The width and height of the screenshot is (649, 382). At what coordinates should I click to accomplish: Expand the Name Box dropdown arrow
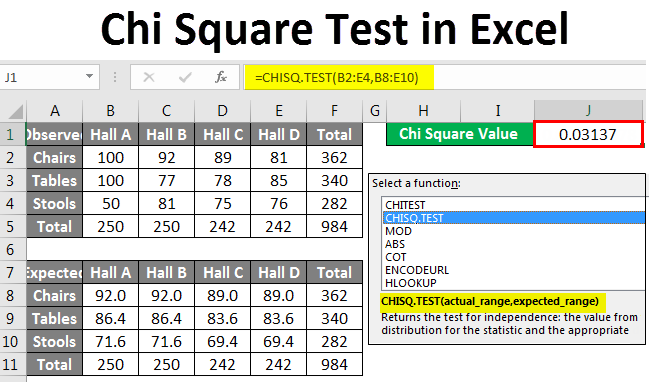pyautogui.click(x=89, y=77)
